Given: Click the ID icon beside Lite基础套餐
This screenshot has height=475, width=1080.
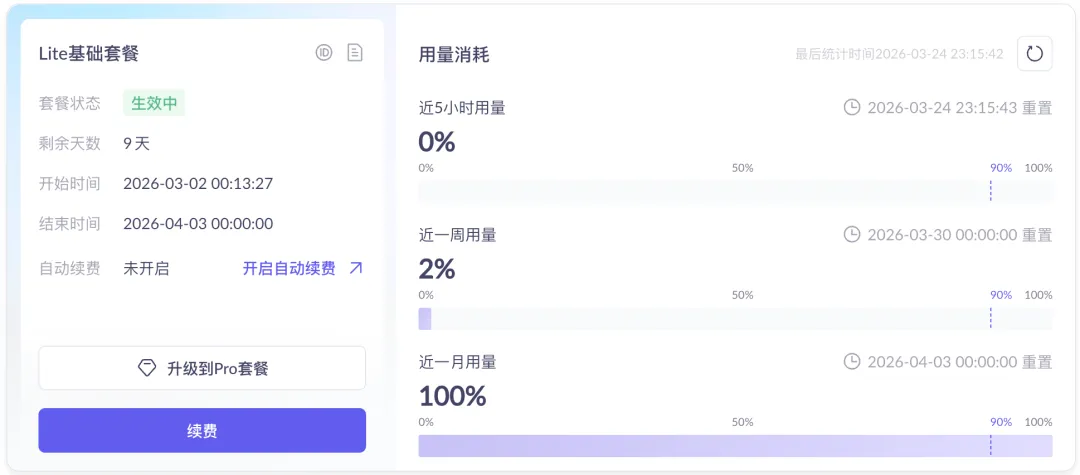Looking at the screenshot, I should [323, 53].
